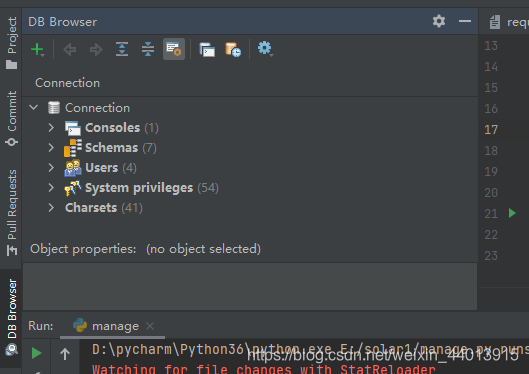Open DB Browser settings blue gear
Image resolution: width=529 pixels, height=374 pixels.
(265, 49)
